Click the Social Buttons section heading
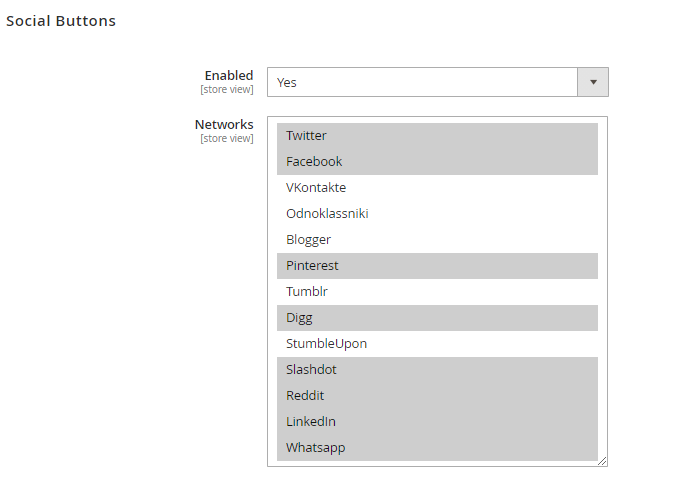 (x=61, y=21)
